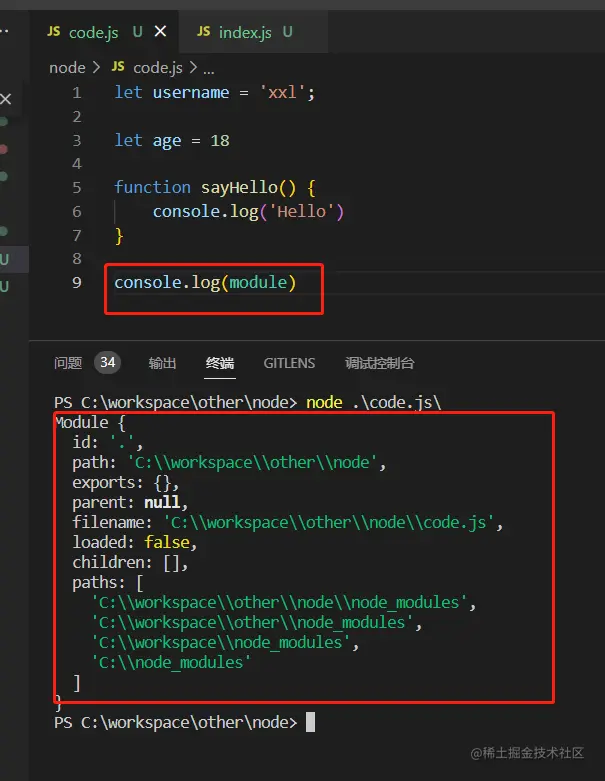
Task: Click the JS file icon on code.js tab
Action: (x=54, y=31)
